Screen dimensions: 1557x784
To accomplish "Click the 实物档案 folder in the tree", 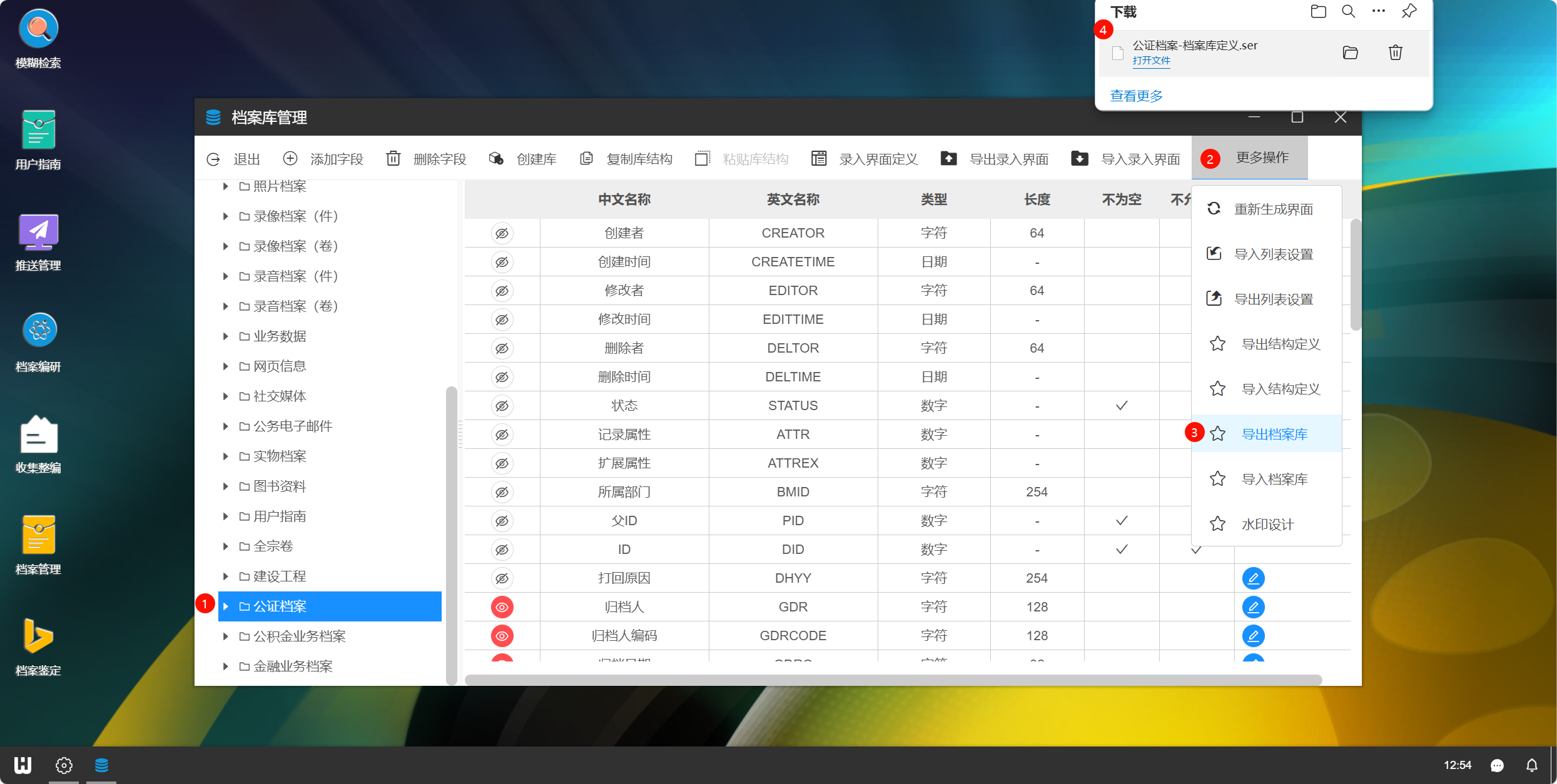I will (x=279, y=456).
